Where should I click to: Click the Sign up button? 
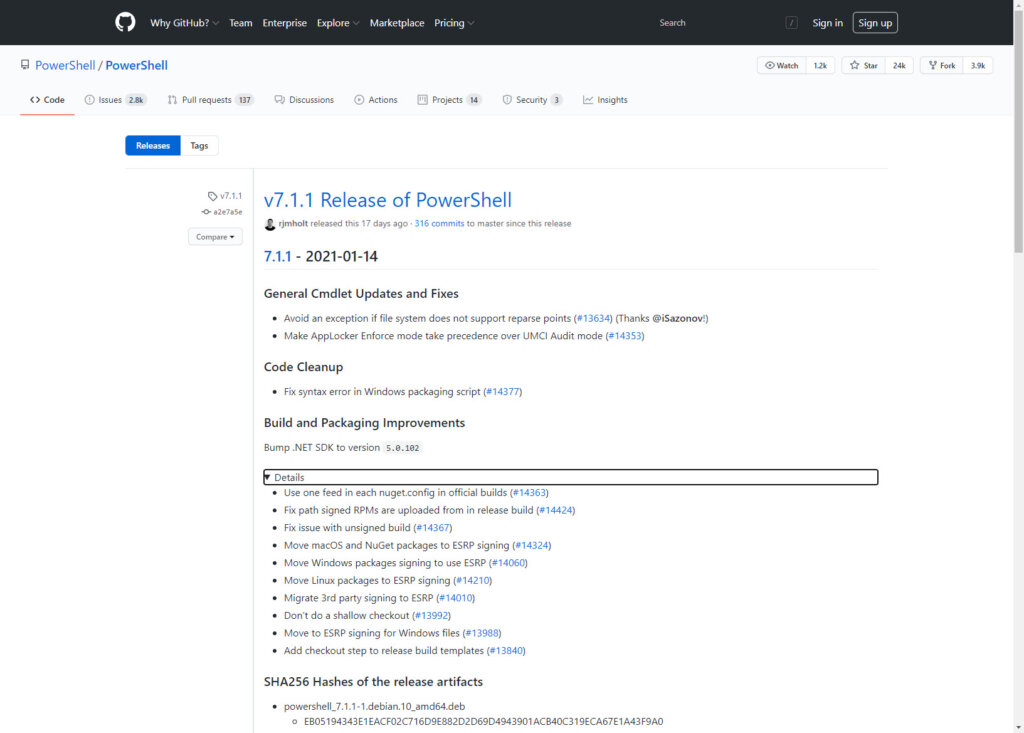(875, 23)
